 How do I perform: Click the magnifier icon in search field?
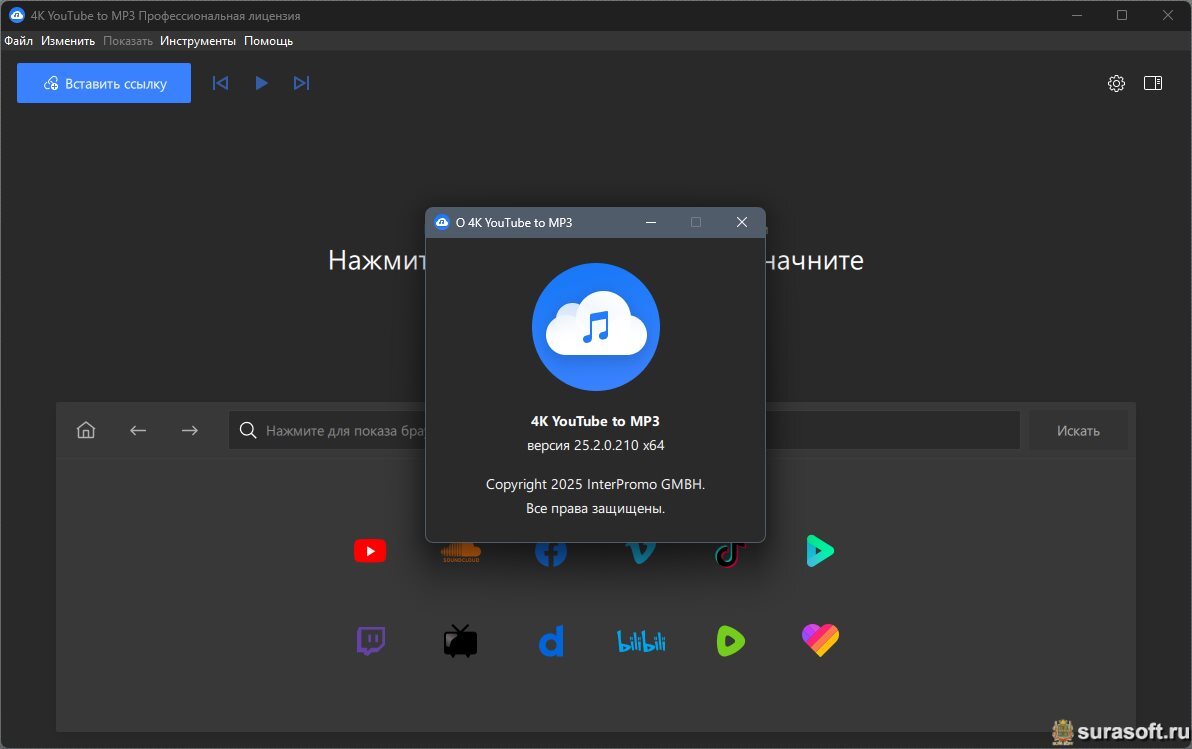coord(248,430)
